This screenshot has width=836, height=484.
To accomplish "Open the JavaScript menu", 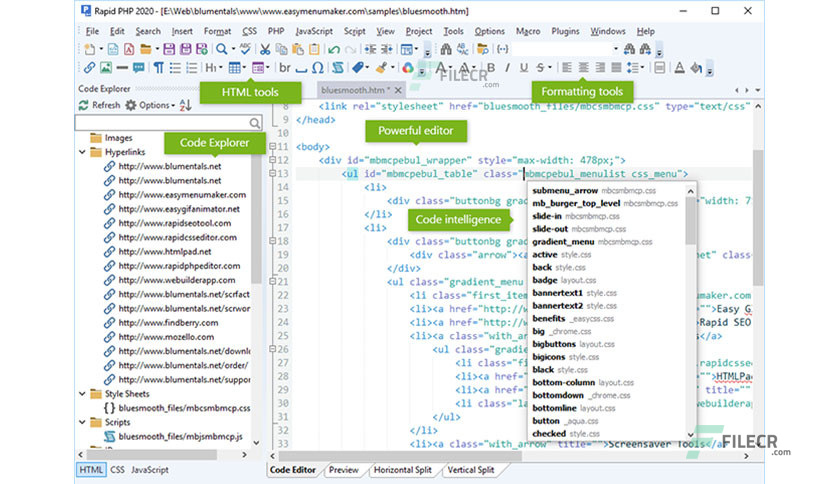I will 314,31.
